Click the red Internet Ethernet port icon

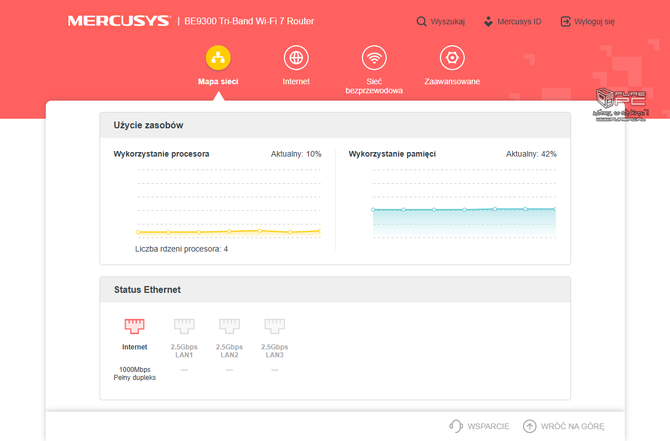click(135, 326)
